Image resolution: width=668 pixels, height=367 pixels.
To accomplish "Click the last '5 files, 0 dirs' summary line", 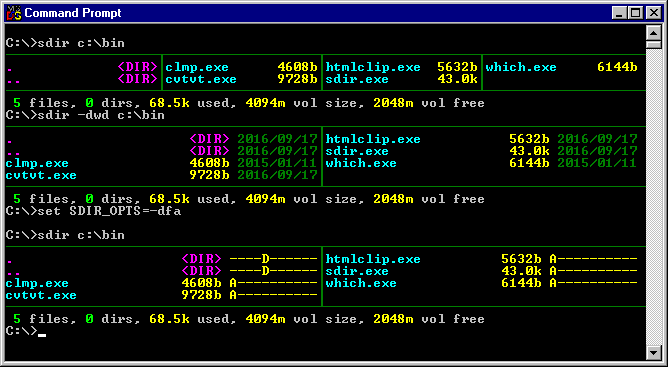I will (x=249, y=319).
